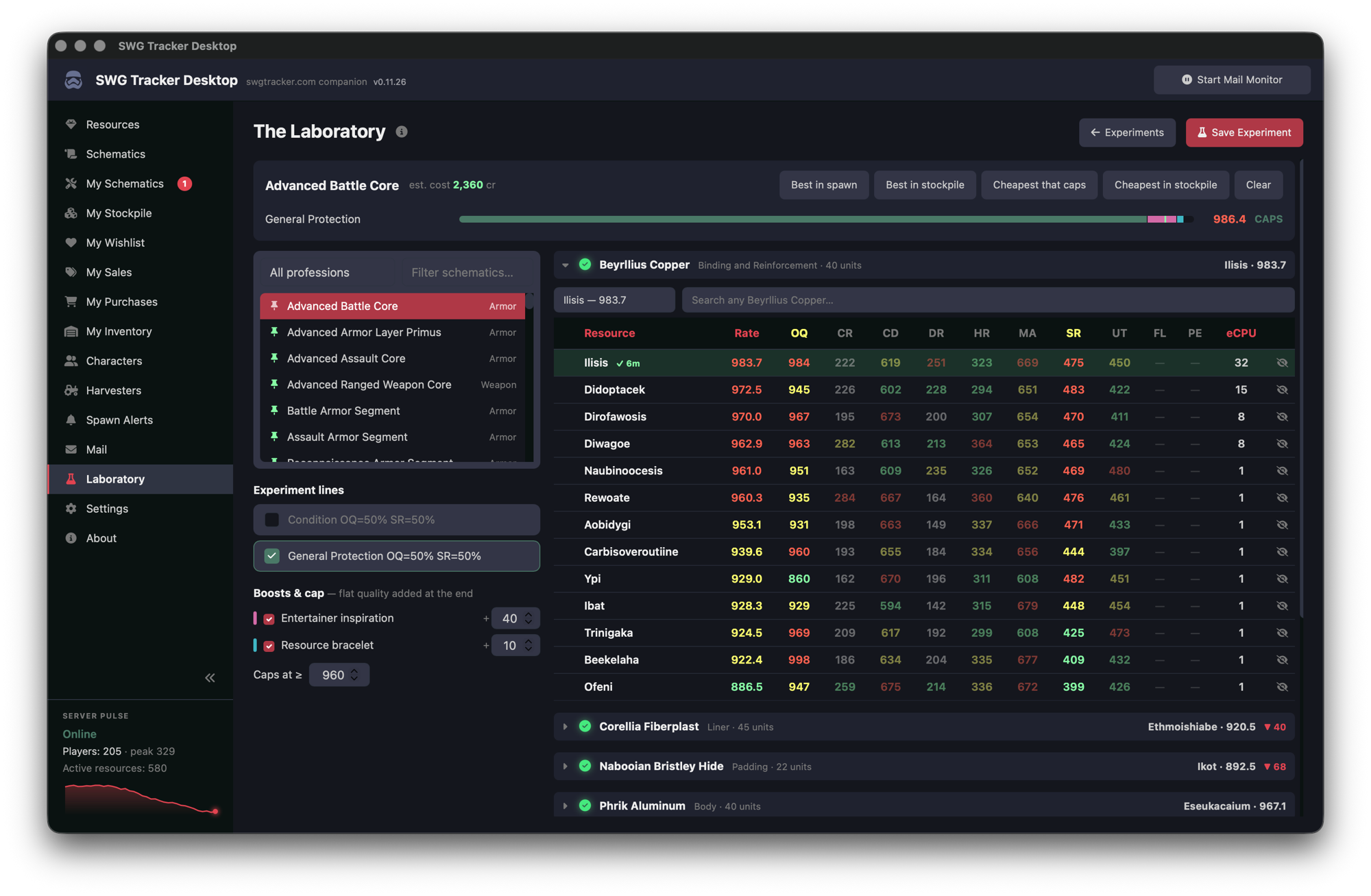1371x896 pixels.
Task: Click the cyan Resource bracelet color marker
Action: tap(255, 645)
